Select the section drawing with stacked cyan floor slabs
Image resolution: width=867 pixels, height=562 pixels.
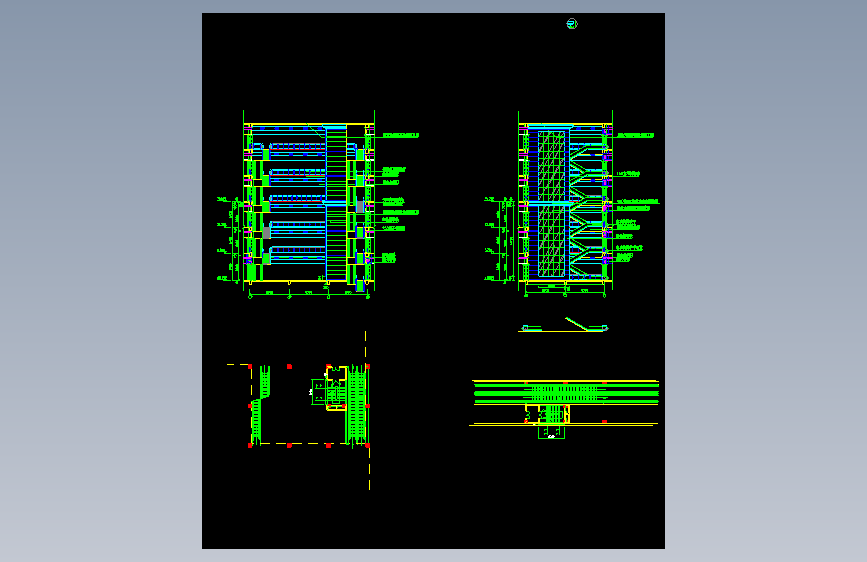tap(318, 205)
